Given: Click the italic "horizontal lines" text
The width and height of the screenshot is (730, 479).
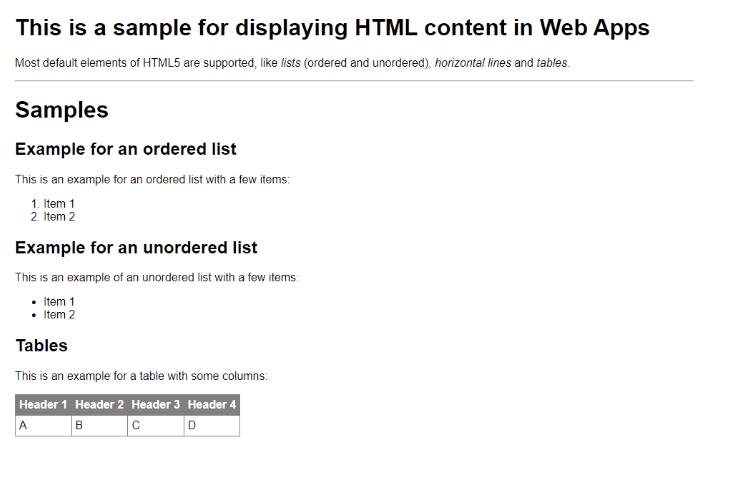Looking at the screenshot, I should pyautogui.click(x=473, y=63).
